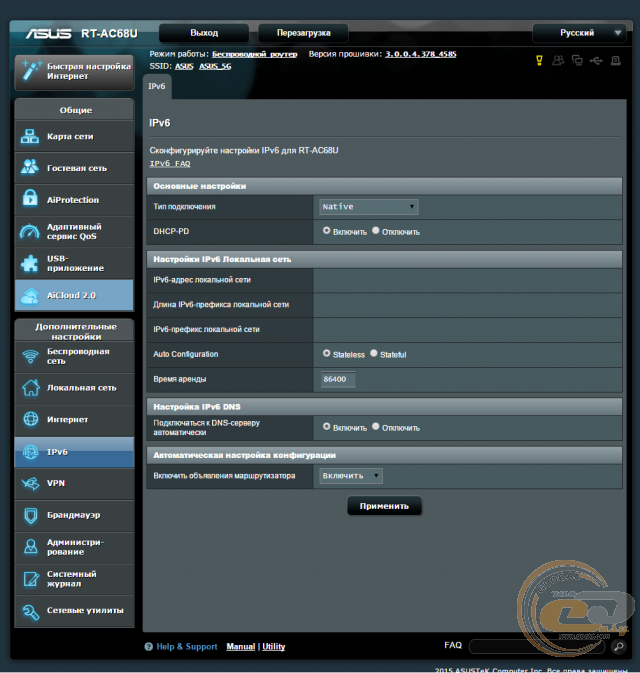Open the Network Tools (Сетевые утилиты) wrench icon
This screenshot has width=640, height=673.
(x=30, y=611)
